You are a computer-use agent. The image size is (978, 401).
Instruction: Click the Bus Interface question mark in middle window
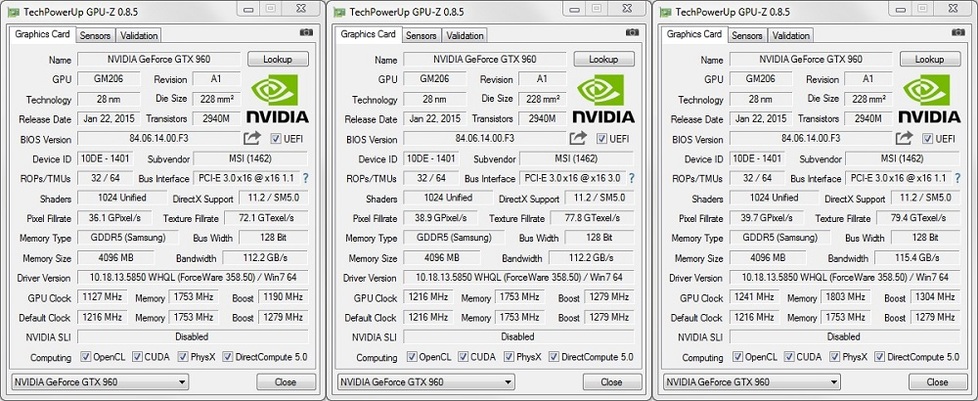[x=632, y=178]
